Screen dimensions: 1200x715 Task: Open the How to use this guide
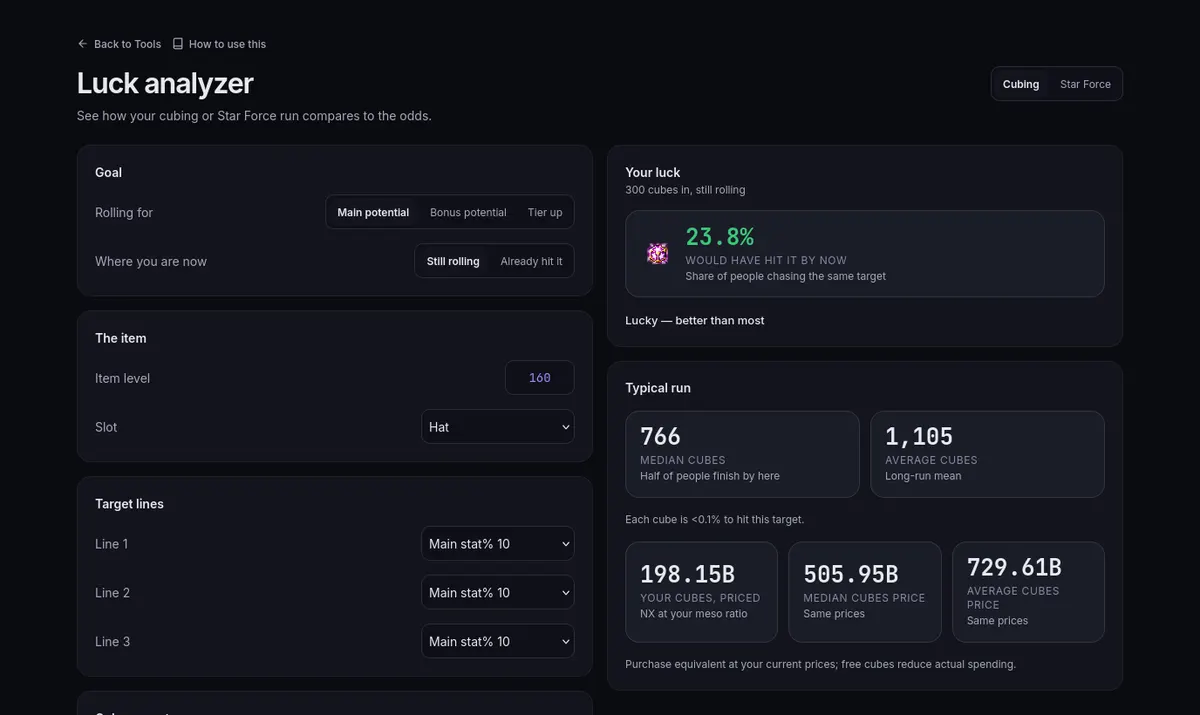pyautogui.click(x=219, y=44)
